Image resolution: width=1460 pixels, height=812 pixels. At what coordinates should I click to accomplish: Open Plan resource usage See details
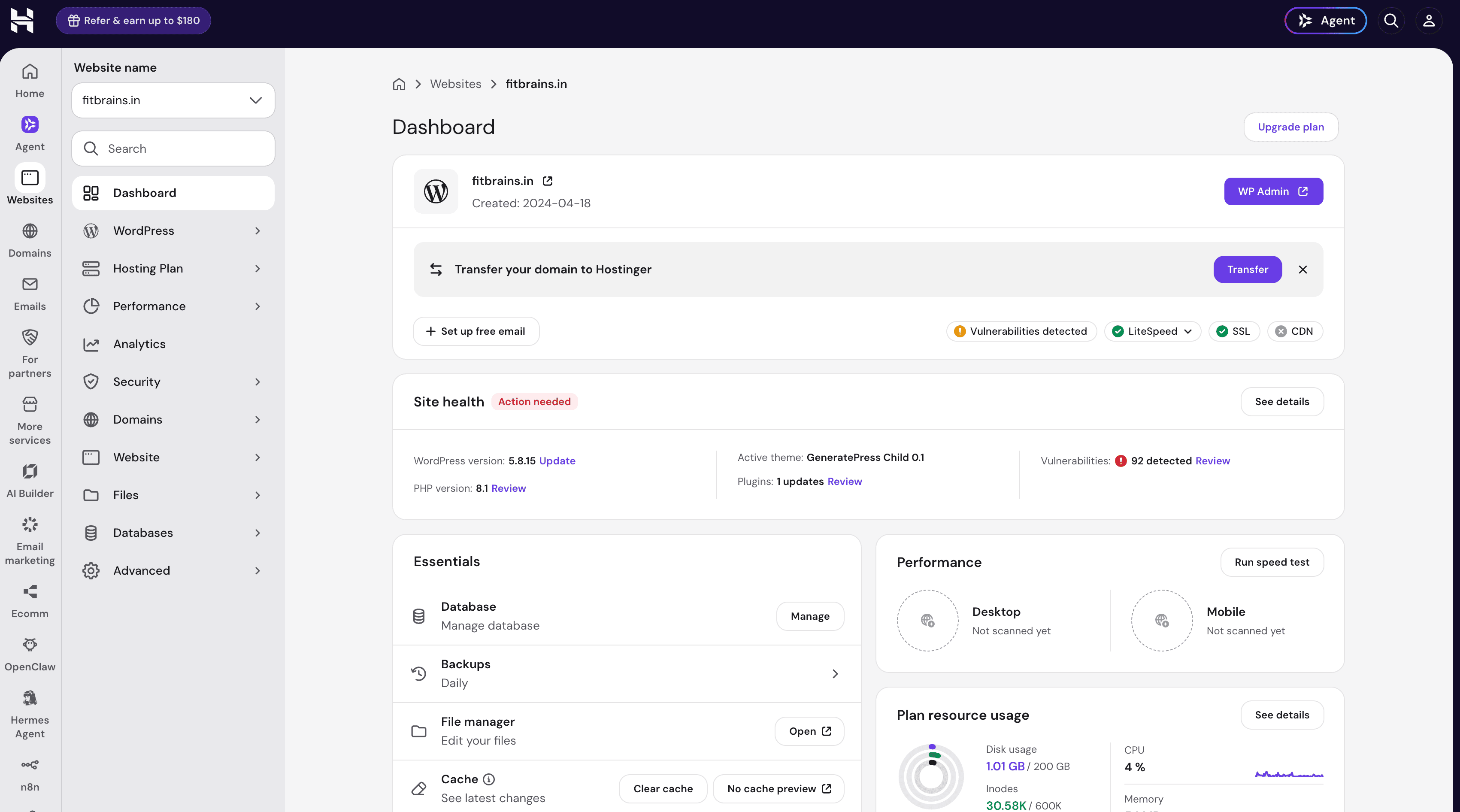point(1282,715)
